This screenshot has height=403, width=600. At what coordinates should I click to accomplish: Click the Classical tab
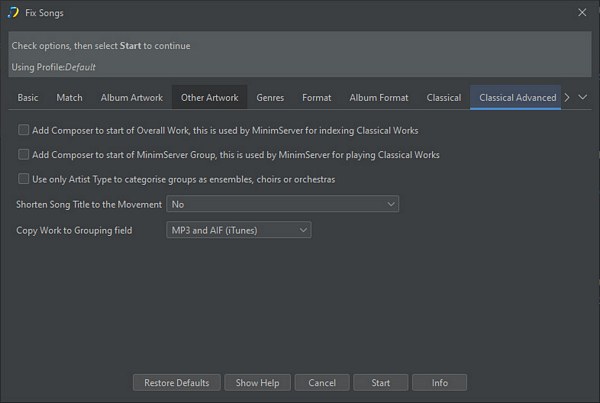pyautogui.click(x=443, y=98)
